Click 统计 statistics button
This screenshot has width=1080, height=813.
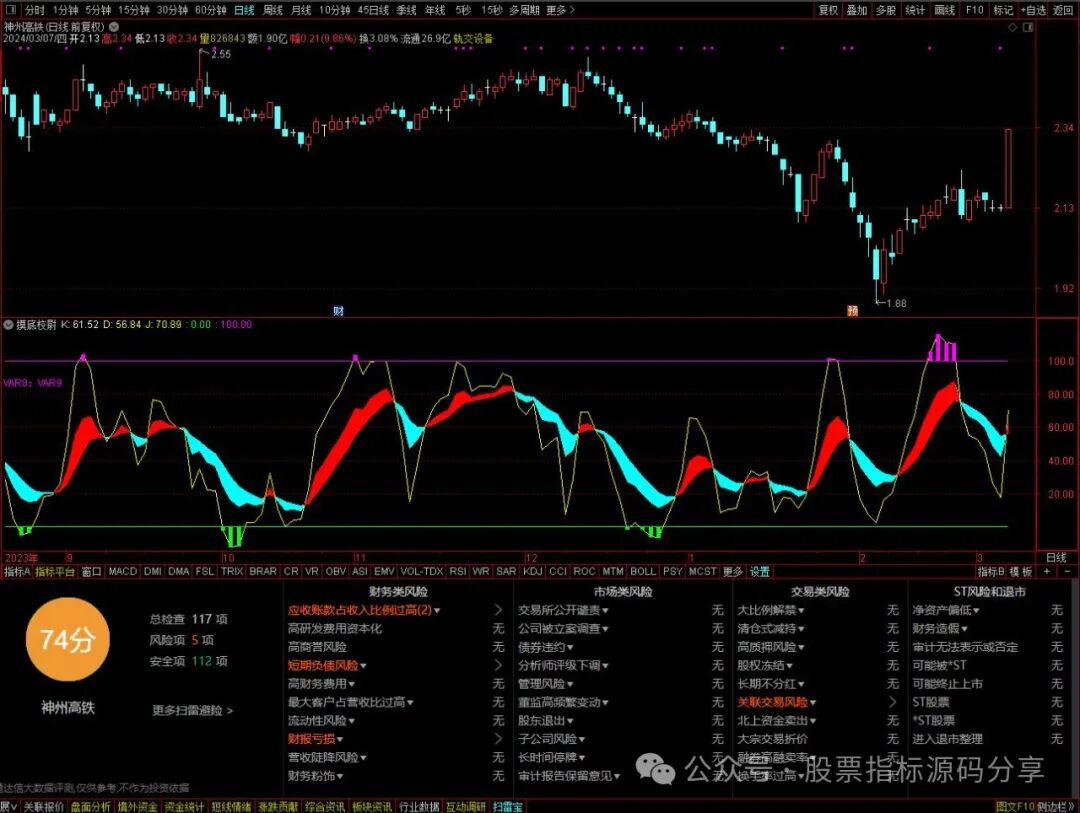click(915, 10)
